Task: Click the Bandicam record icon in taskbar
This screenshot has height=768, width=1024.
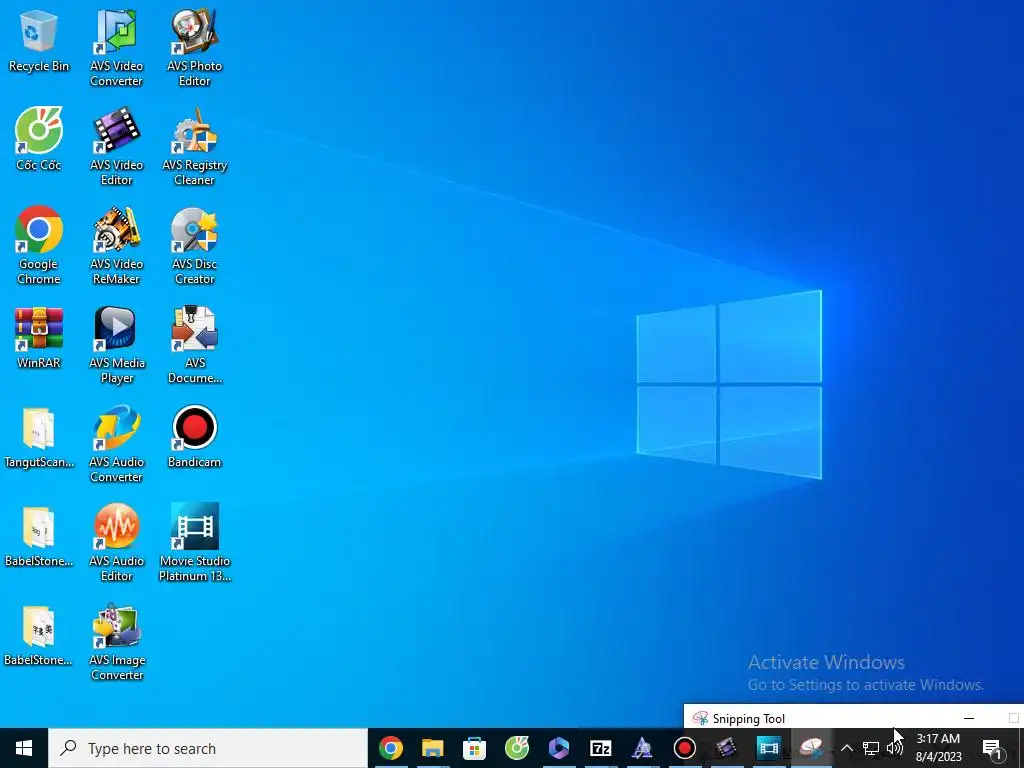Action: (684, 748)
